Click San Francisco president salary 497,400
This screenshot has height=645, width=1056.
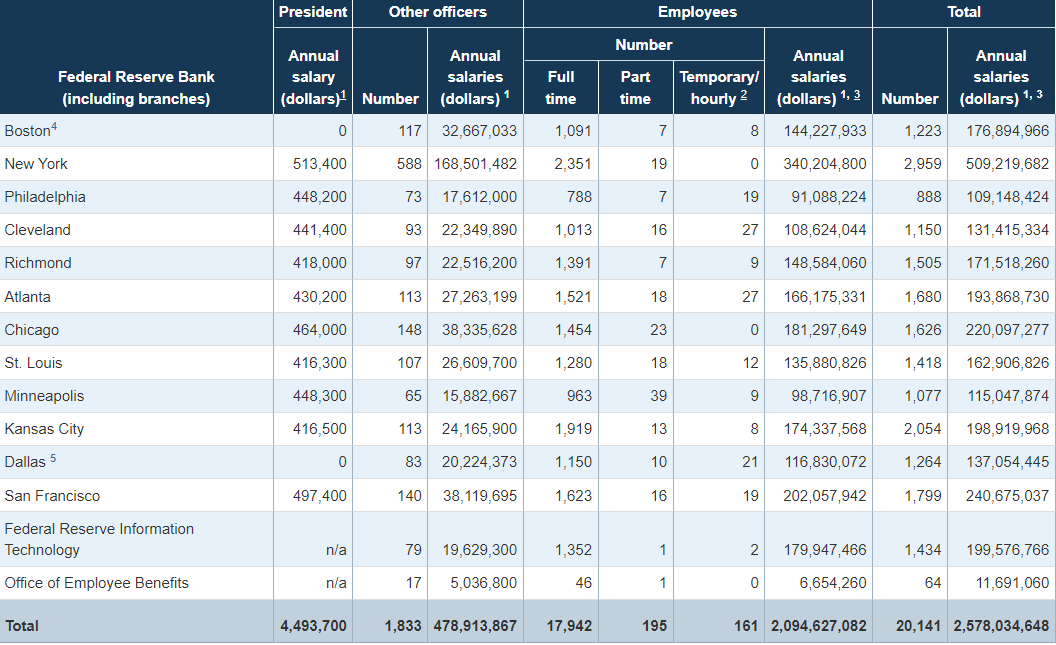[320, 496]
